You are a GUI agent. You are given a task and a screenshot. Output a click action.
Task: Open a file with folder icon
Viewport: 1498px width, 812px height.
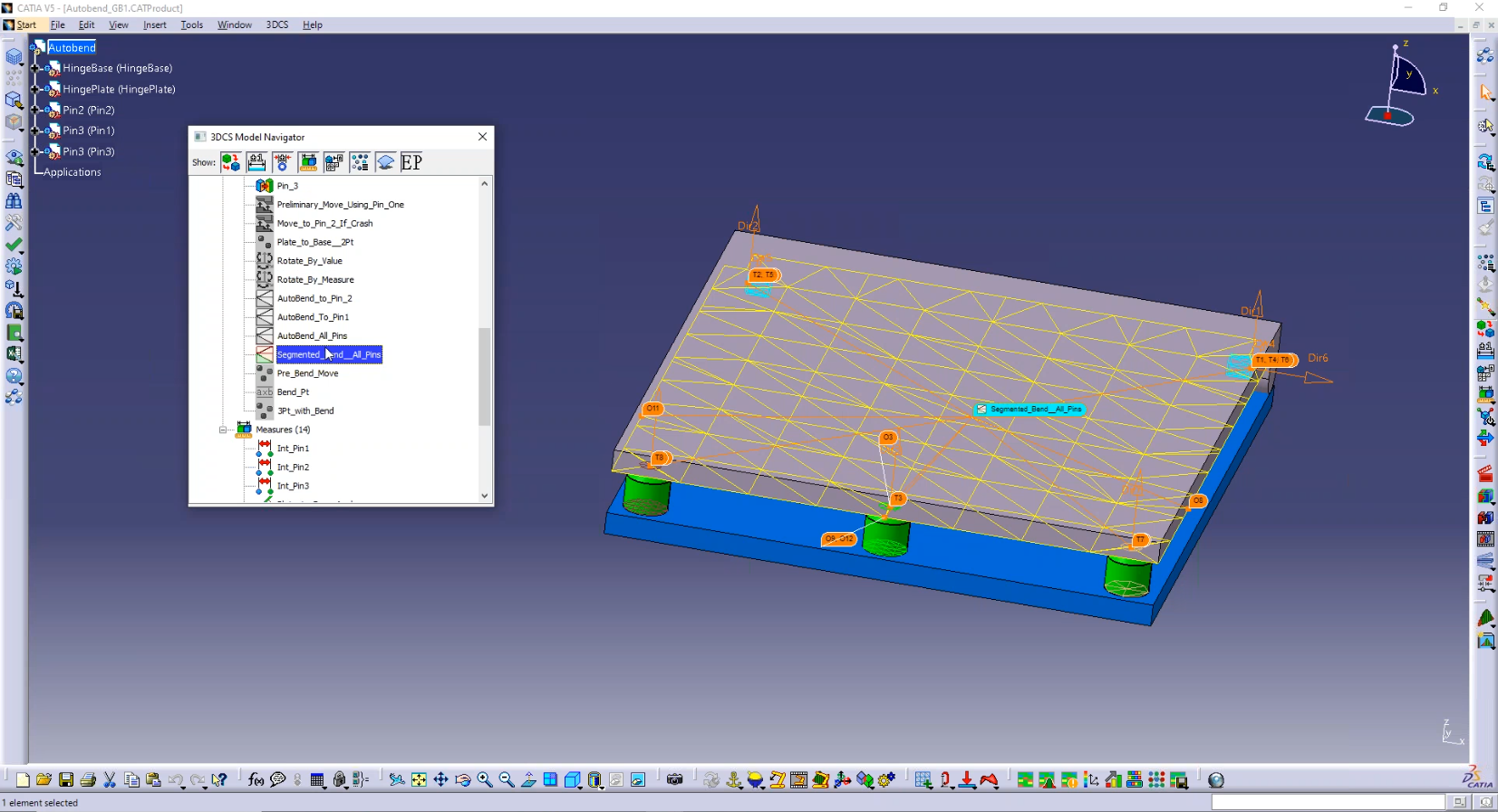tap(43, 779)
